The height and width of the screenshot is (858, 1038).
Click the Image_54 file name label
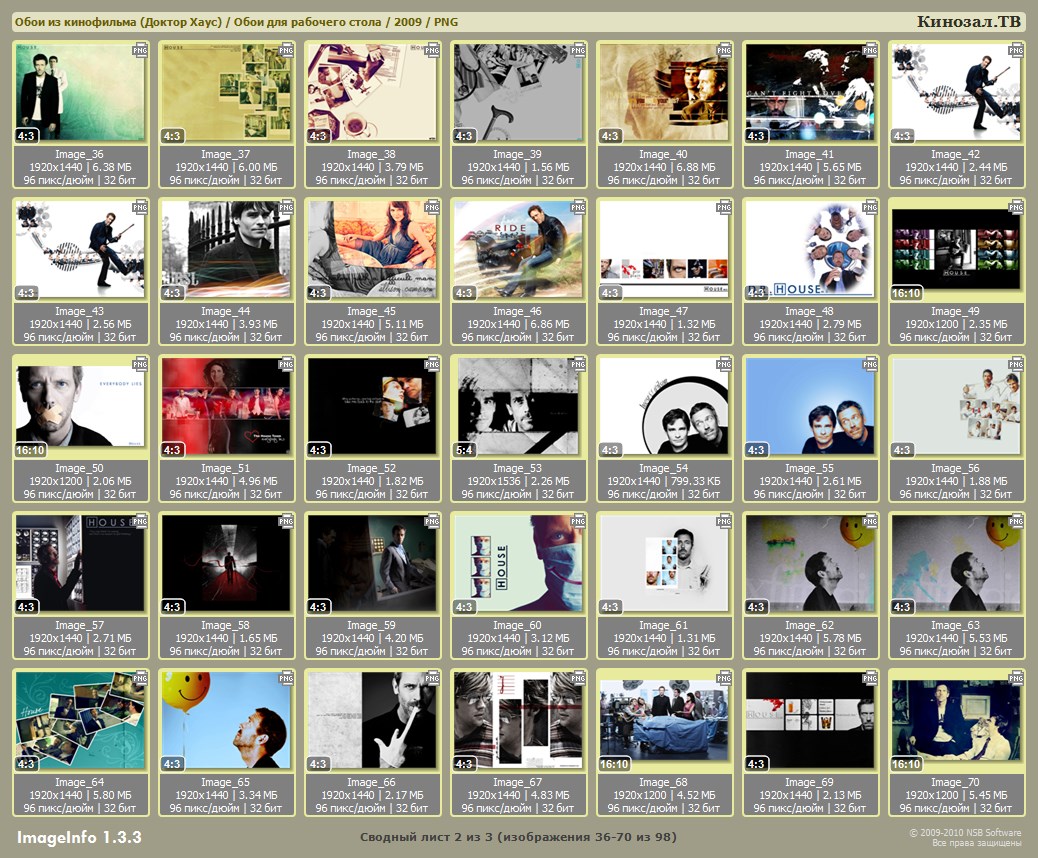pos(664,468)
